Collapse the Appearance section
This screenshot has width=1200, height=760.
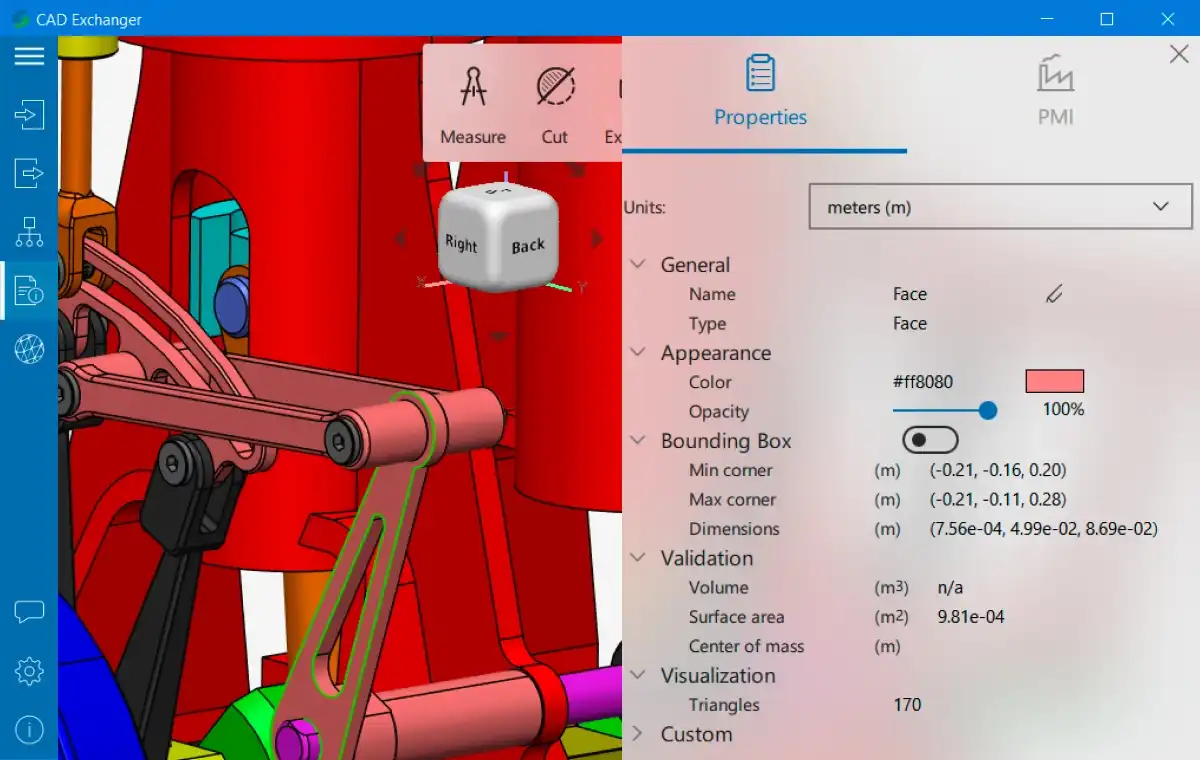click(x=636, y=353)
